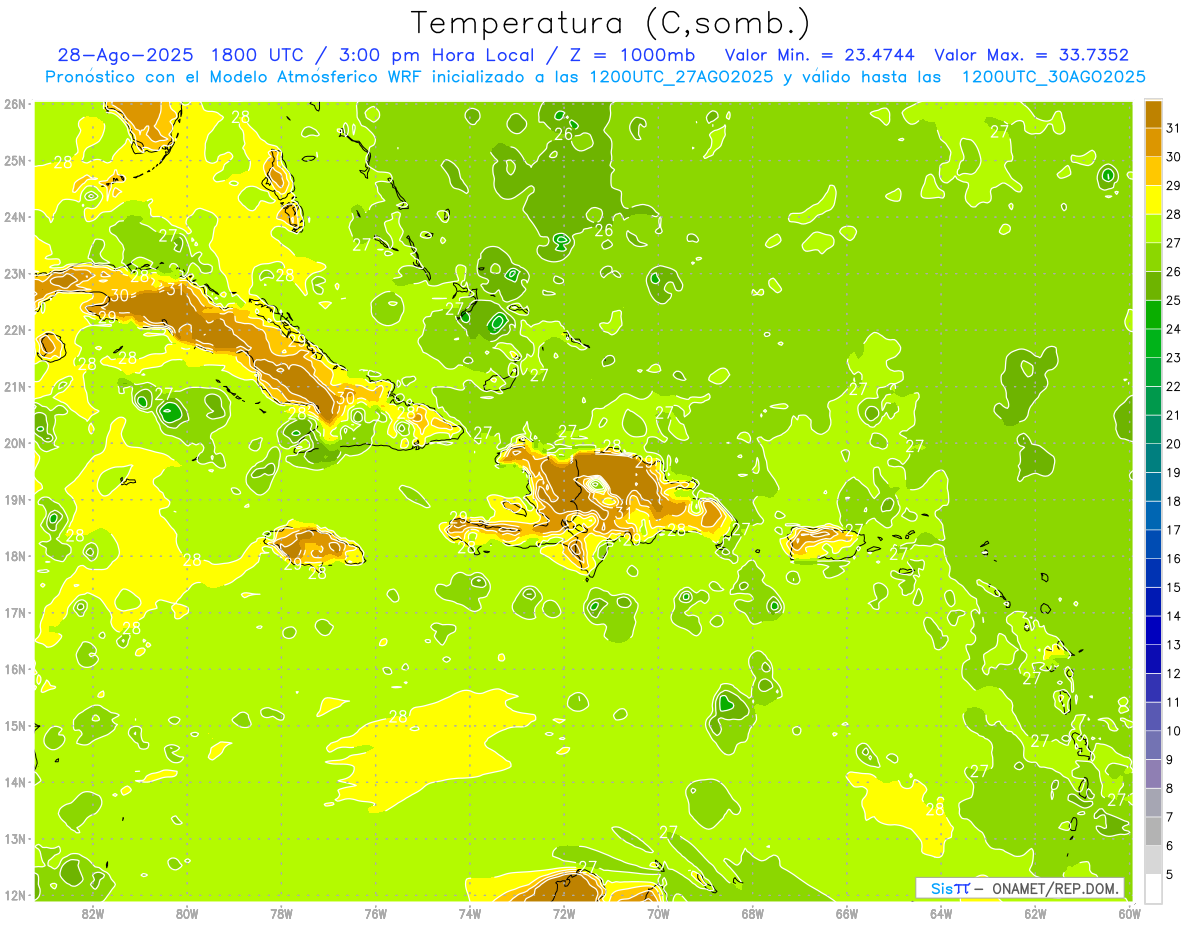This screenshot has width=1200, height=927.
Task: Click the legend value 10
Action: 1174,731
